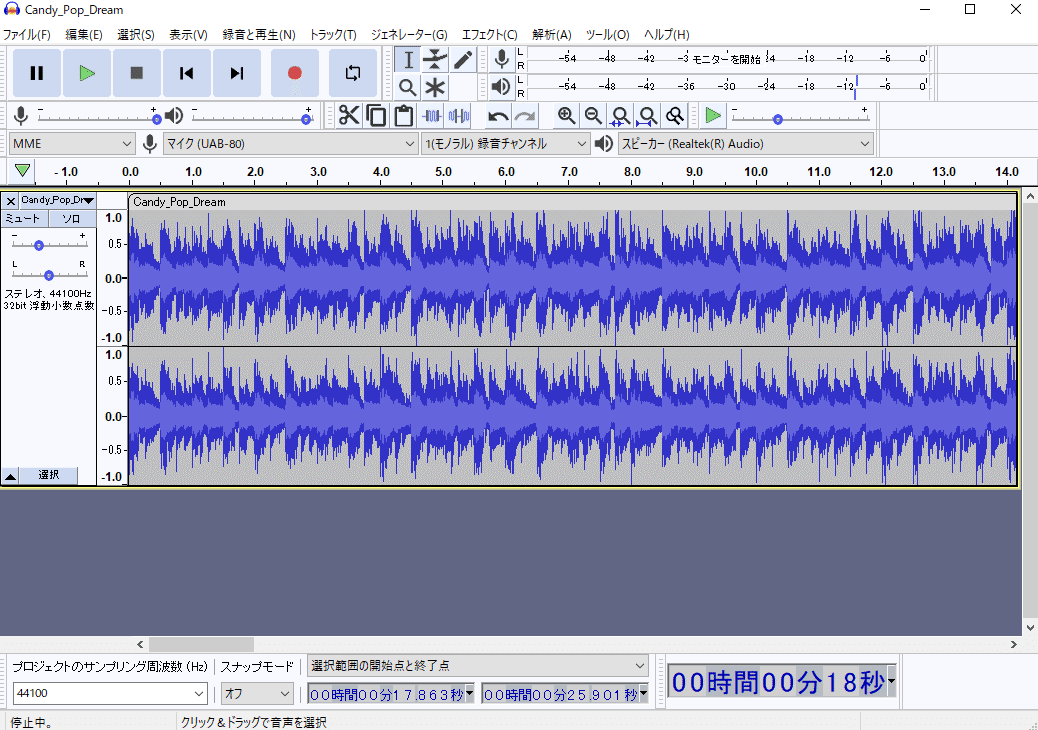Screen dimensions: 1038x730
Task: Zoom out of the waveform
Action: 593,116
